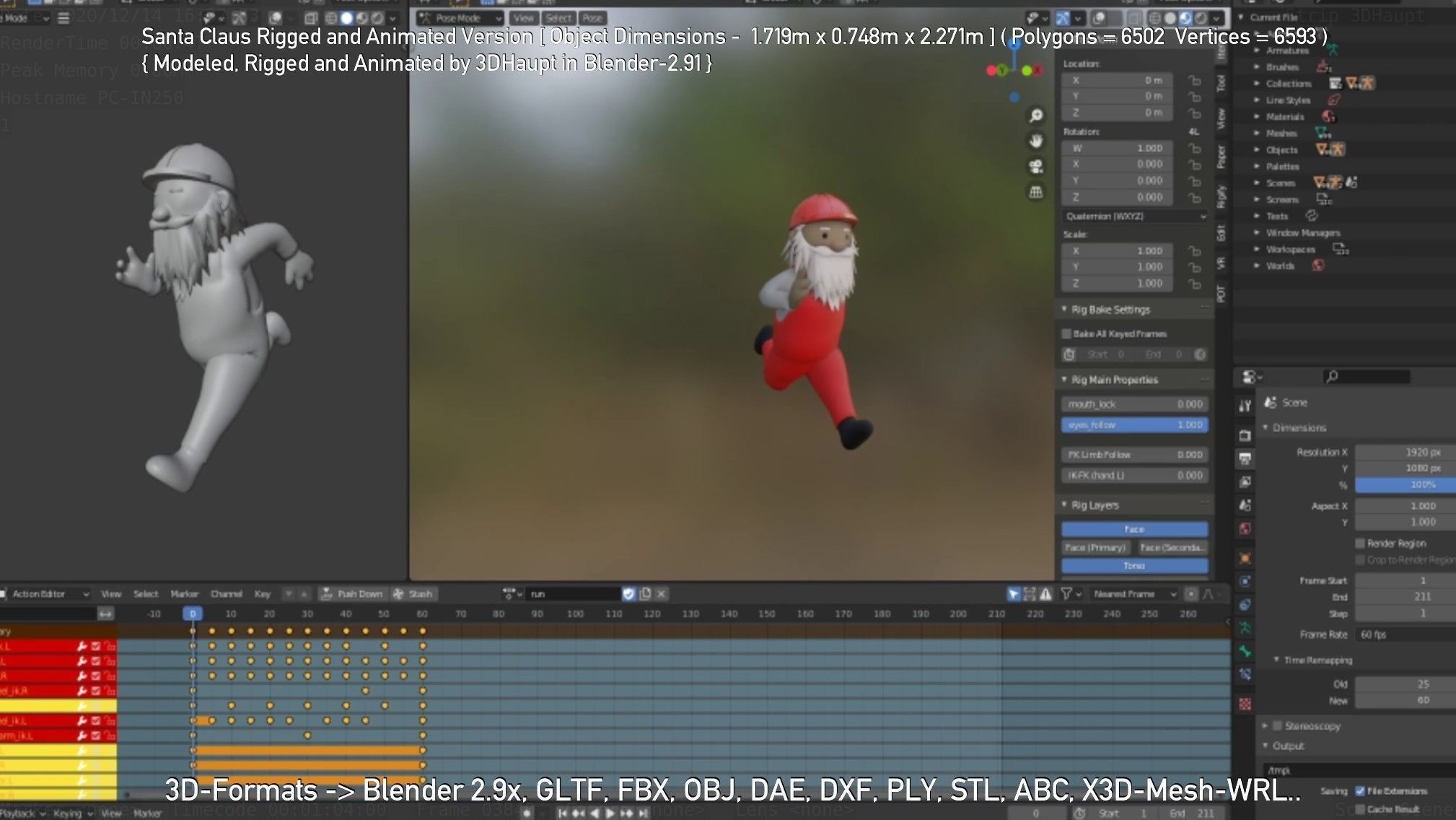Open the Render properties tab icon

coord(1245,435)
